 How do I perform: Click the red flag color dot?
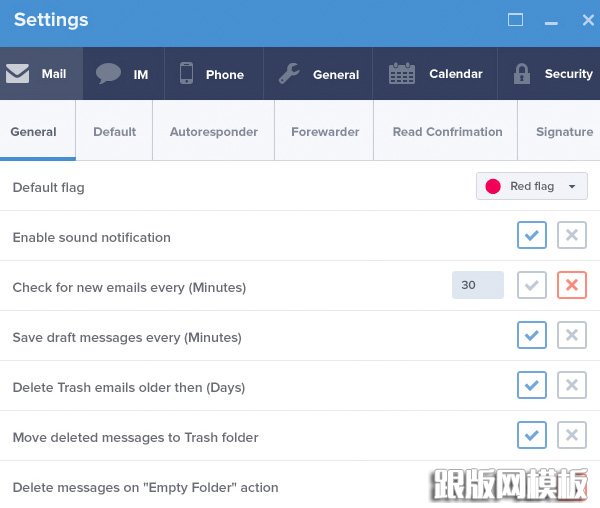pyautogui.click(x=493, y=186)
